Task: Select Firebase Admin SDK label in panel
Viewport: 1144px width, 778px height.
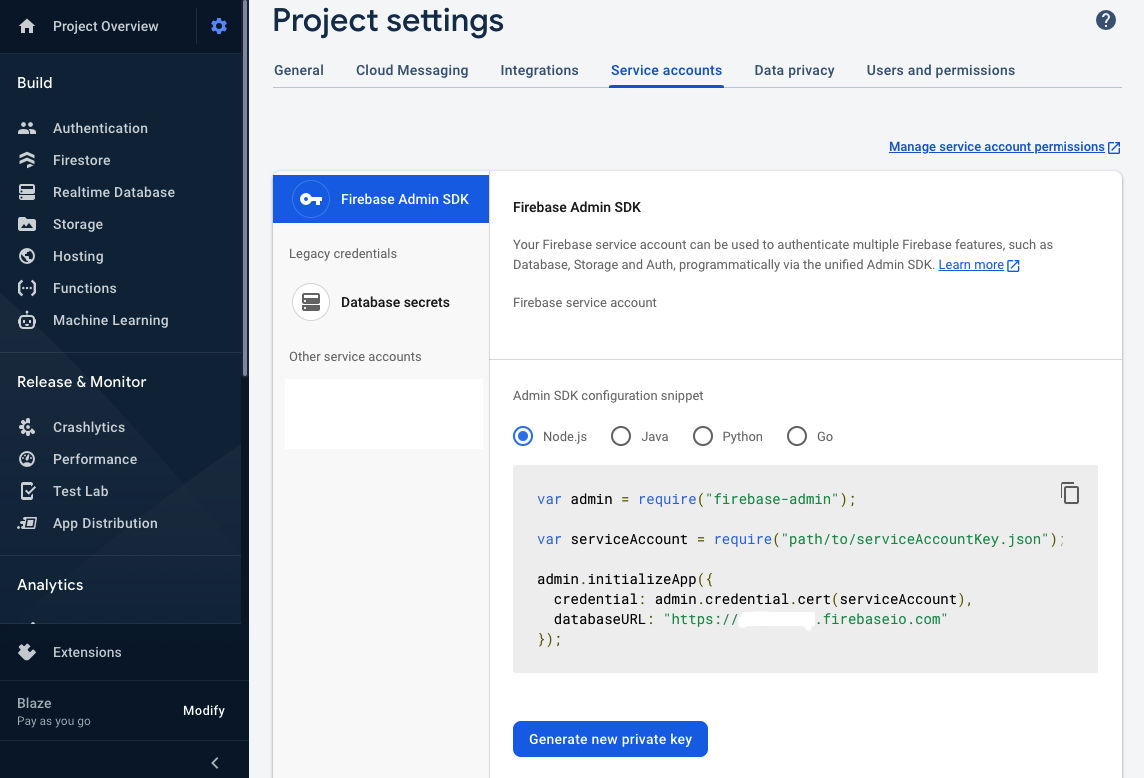Action: coord(404,199)
